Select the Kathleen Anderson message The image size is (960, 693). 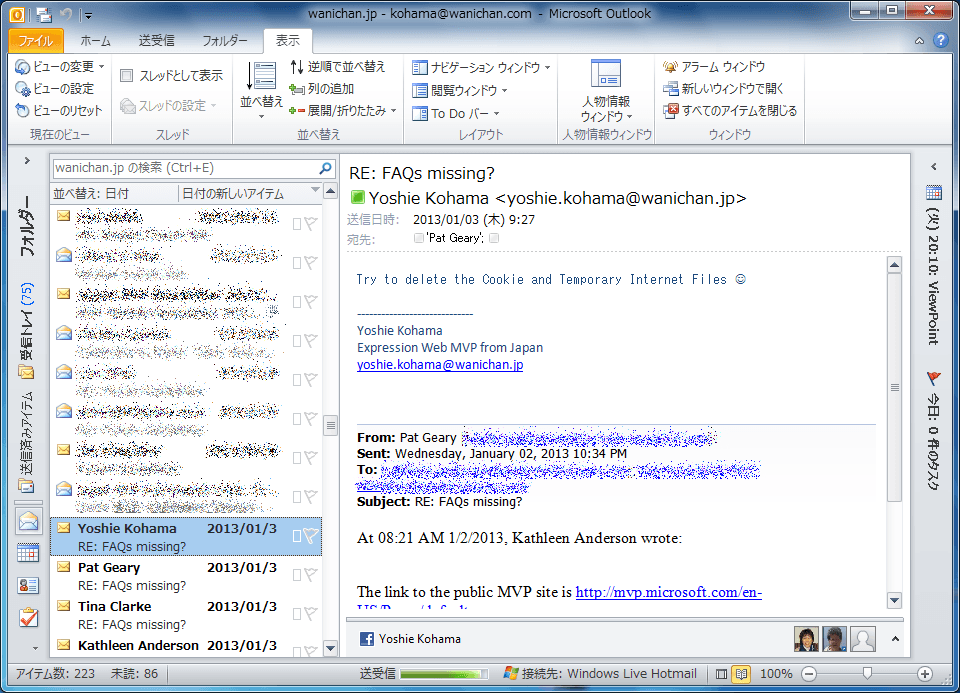(x=186, y=646)
